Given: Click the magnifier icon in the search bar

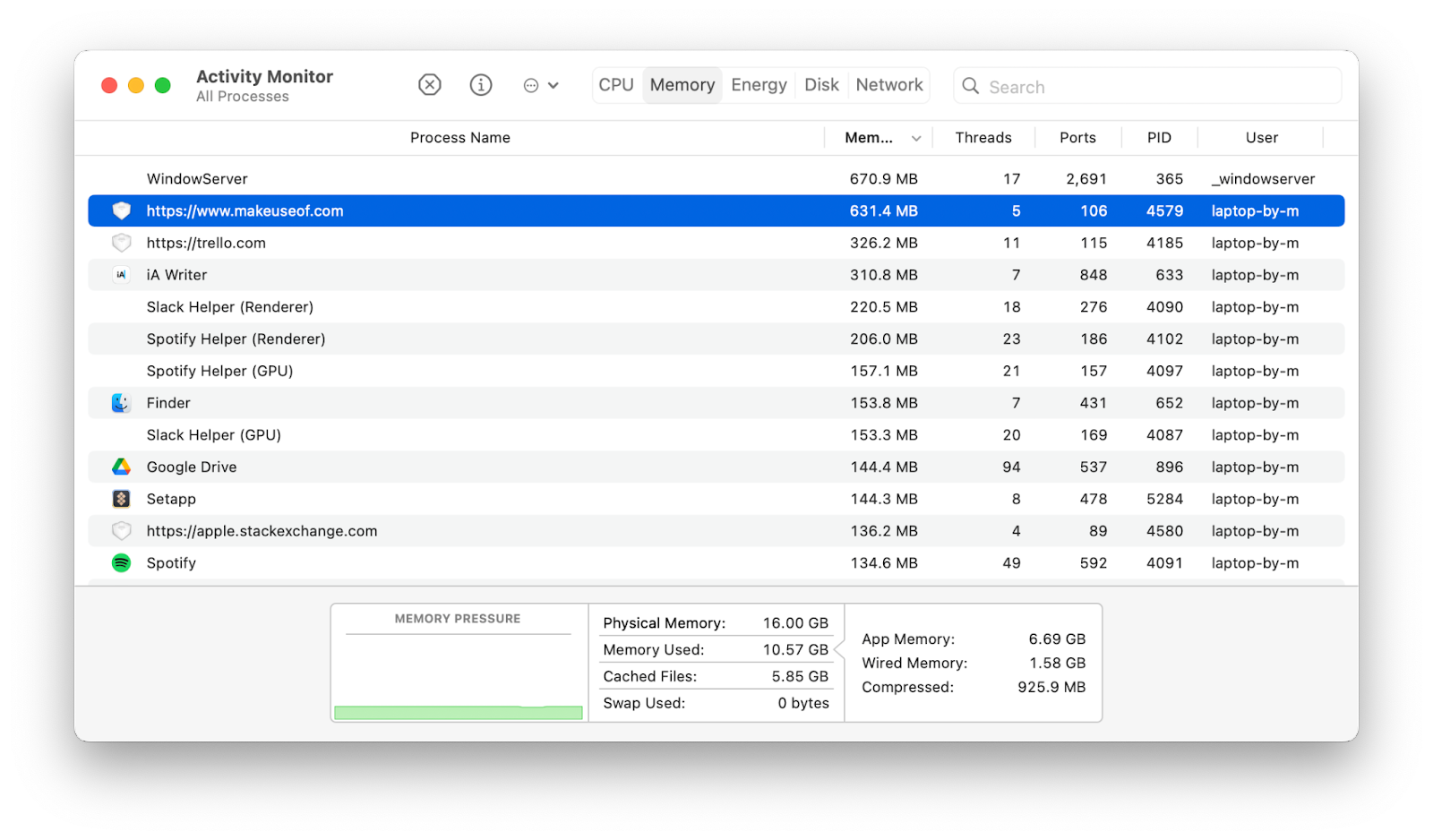Looking at the screenshot, I should [971, 86].
